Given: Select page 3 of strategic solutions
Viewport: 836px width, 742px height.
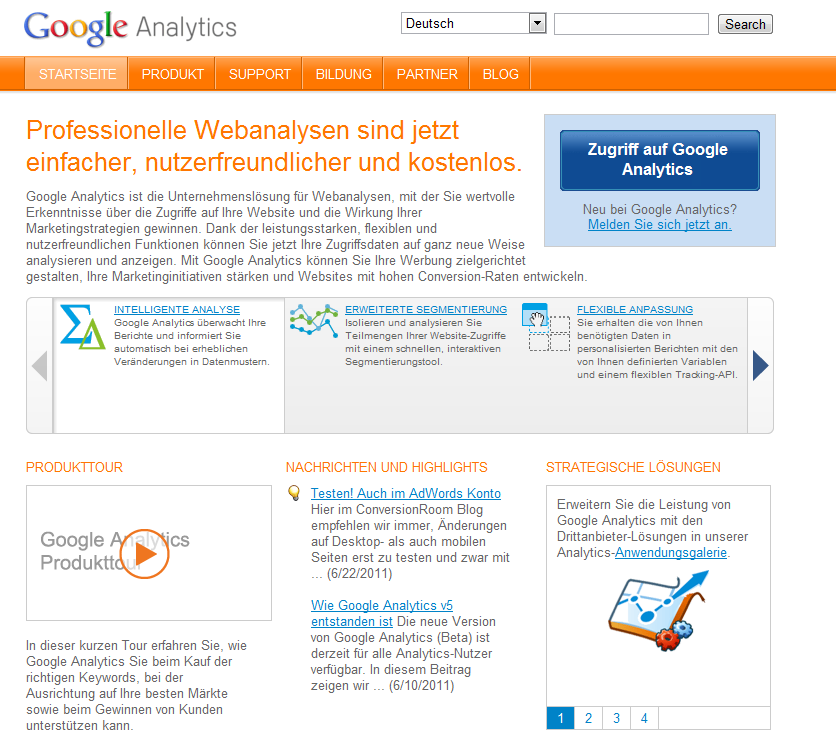Looking at the screenshot, I should [x=616, y=718].
